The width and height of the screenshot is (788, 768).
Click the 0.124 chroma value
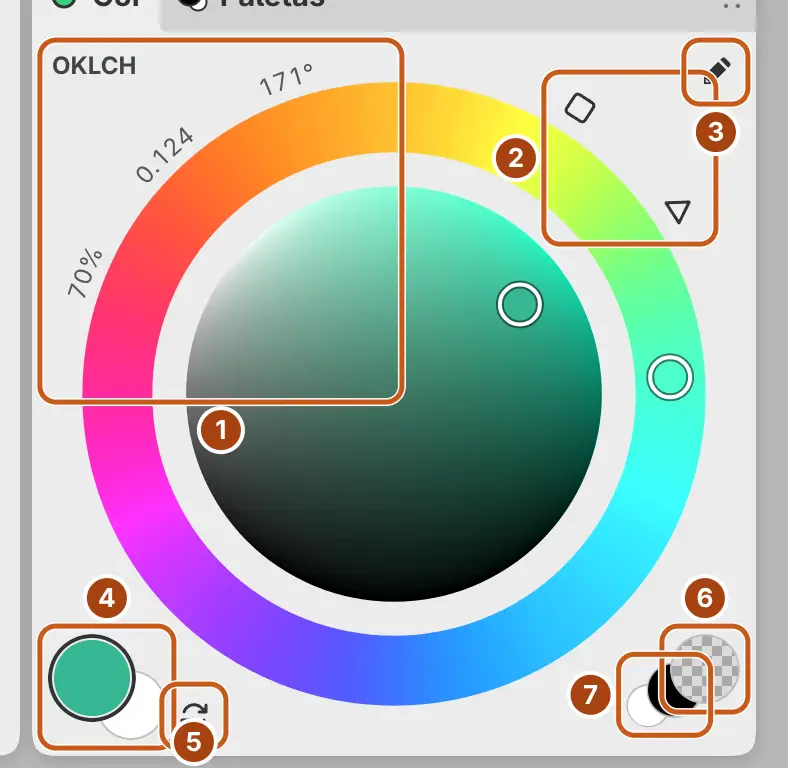pos(165,154)
